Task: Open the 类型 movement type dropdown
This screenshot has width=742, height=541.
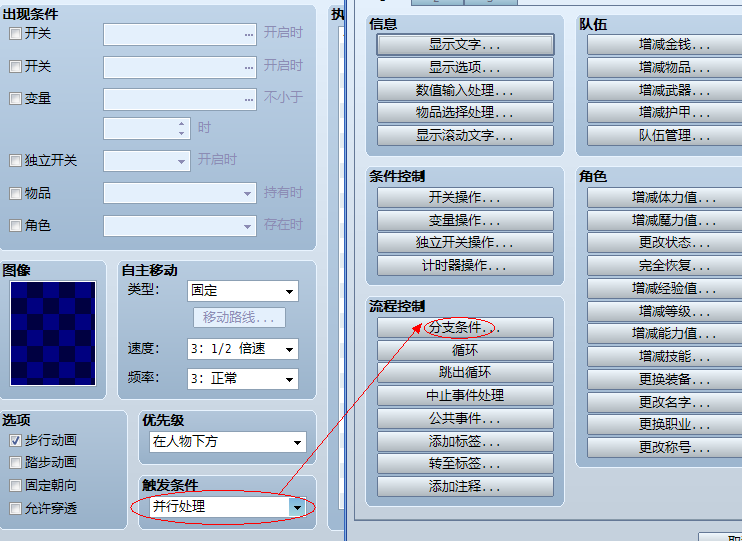Action: pos(243,291)
